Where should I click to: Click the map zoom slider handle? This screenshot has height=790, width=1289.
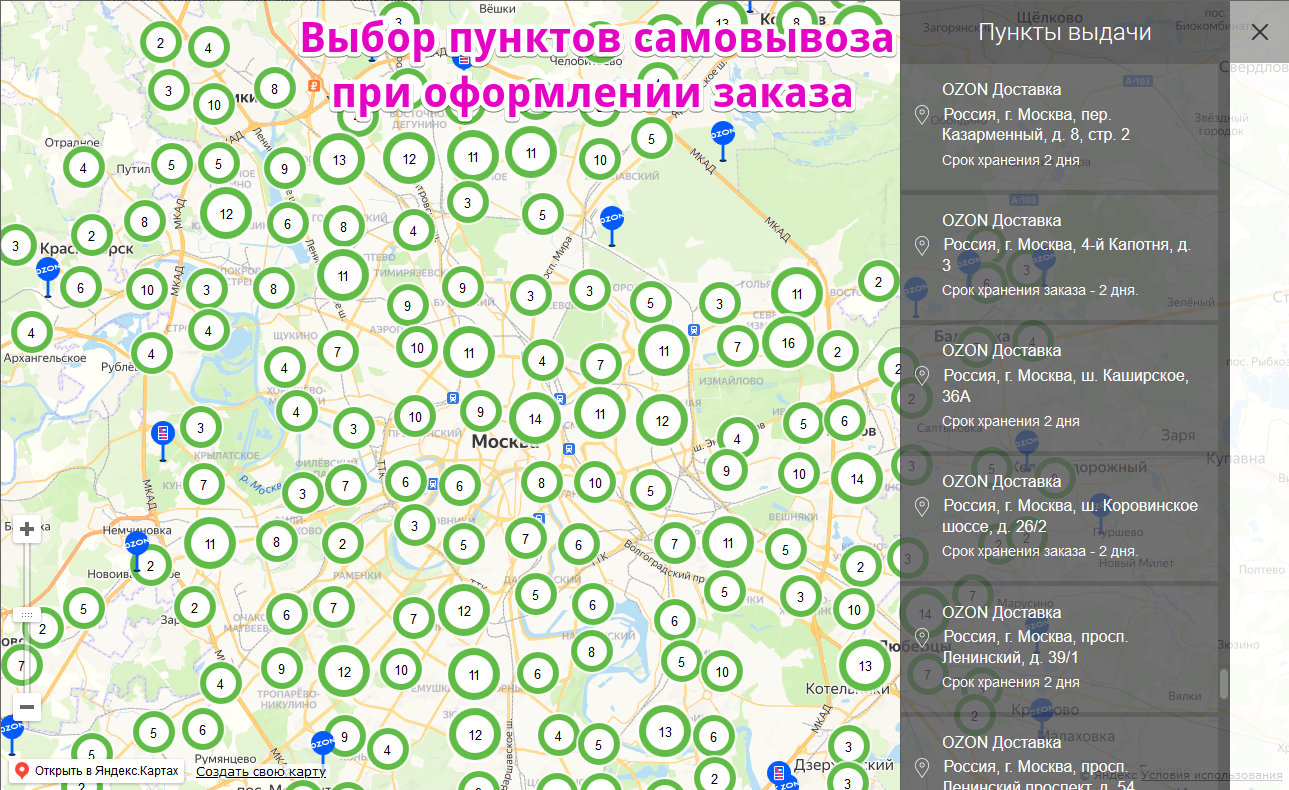27,614
